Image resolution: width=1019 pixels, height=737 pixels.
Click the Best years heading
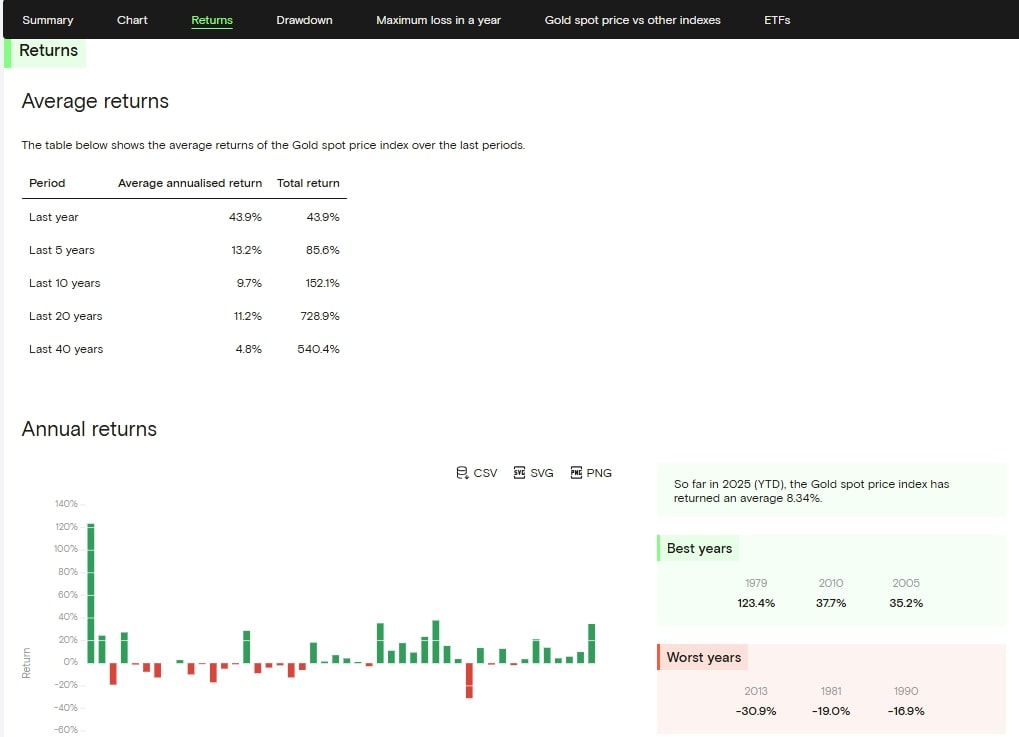click(x=699, y=549)
